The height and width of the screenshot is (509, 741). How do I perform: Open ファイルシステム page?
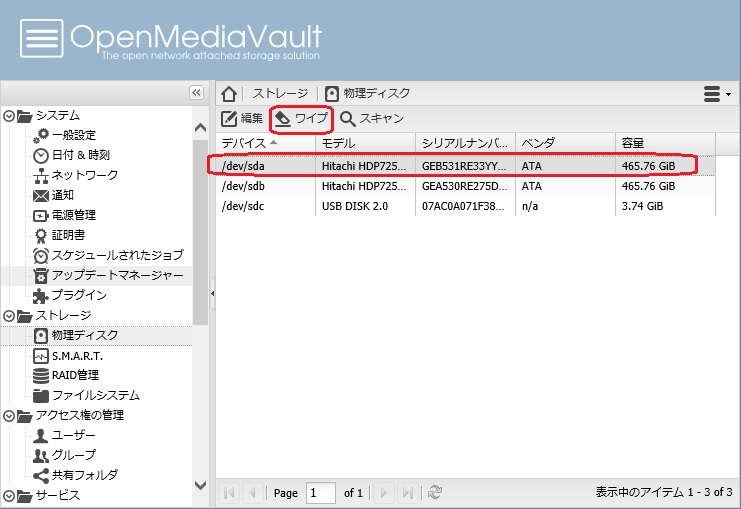pyautogui.click(x=86, y=396)
